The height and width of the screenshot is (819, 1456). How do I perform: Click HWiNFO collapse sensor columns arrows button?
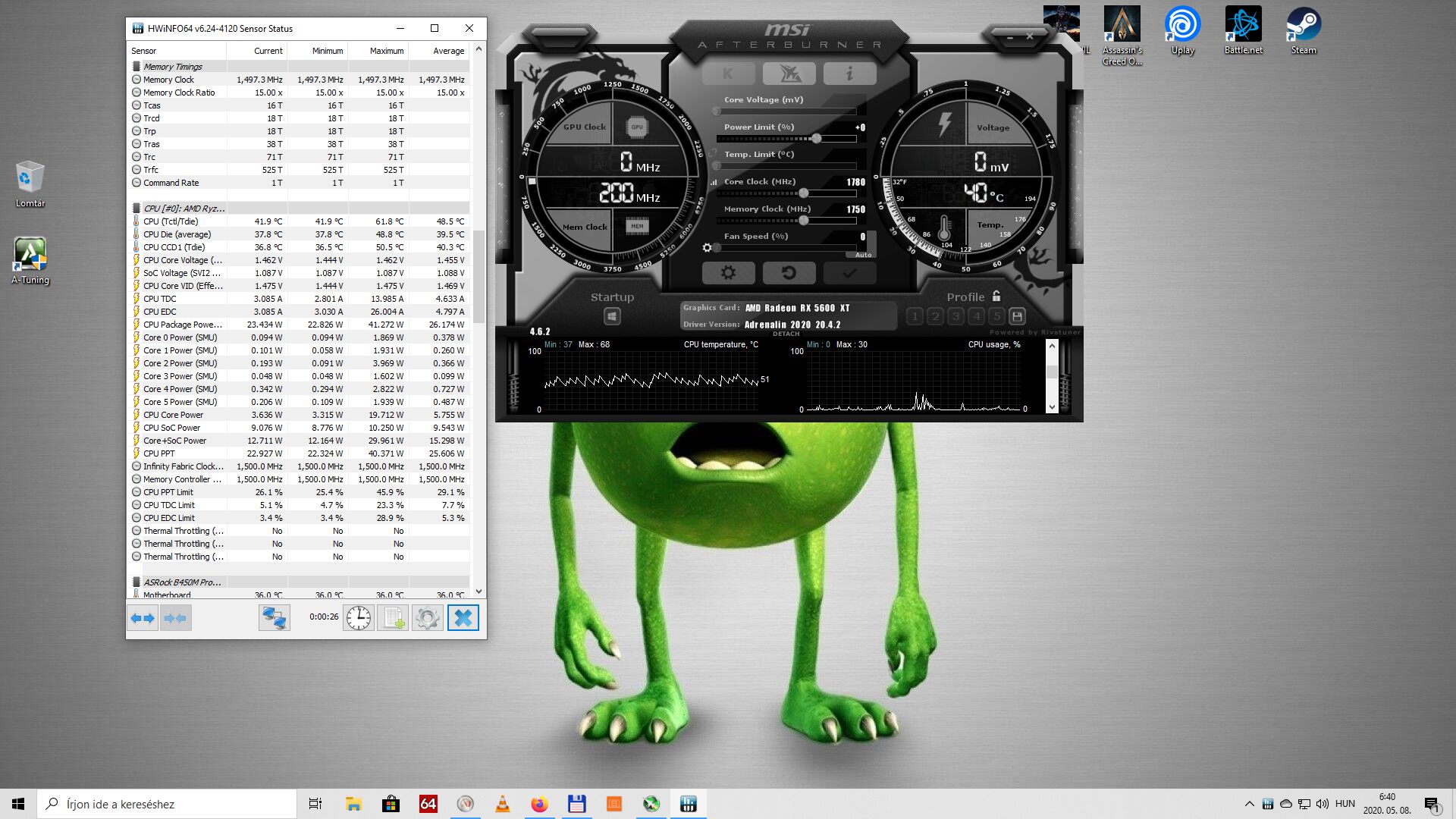(176, 618)
